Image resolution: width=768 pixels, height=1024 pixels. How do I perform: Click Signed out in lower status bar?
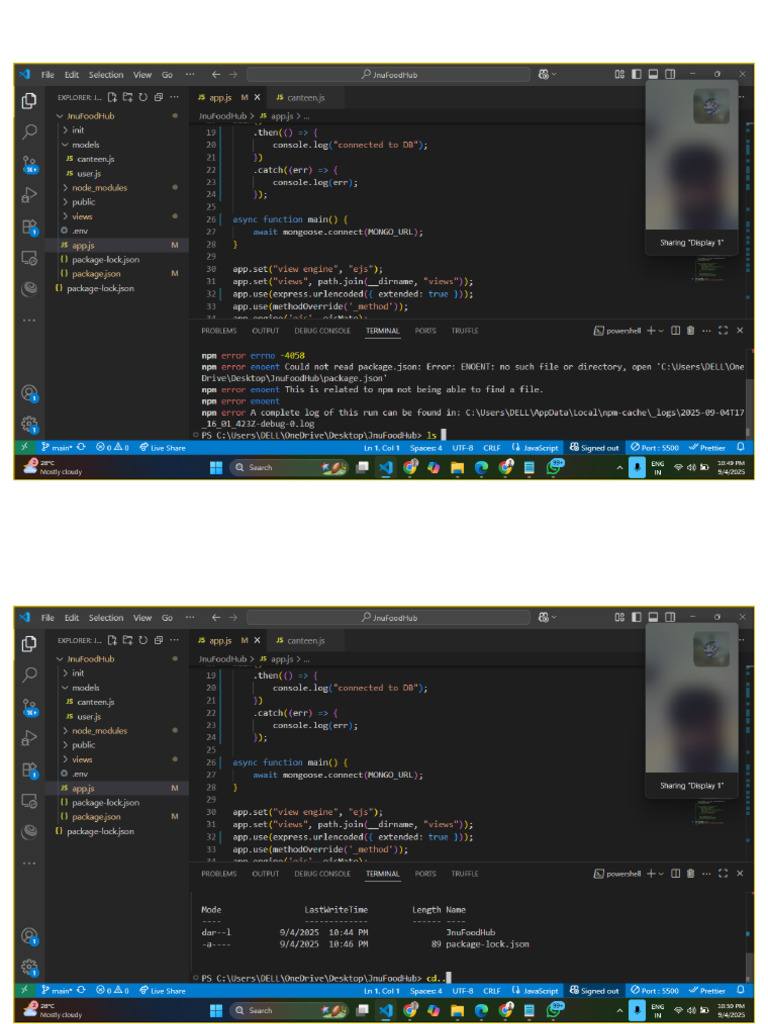[594, 990]
